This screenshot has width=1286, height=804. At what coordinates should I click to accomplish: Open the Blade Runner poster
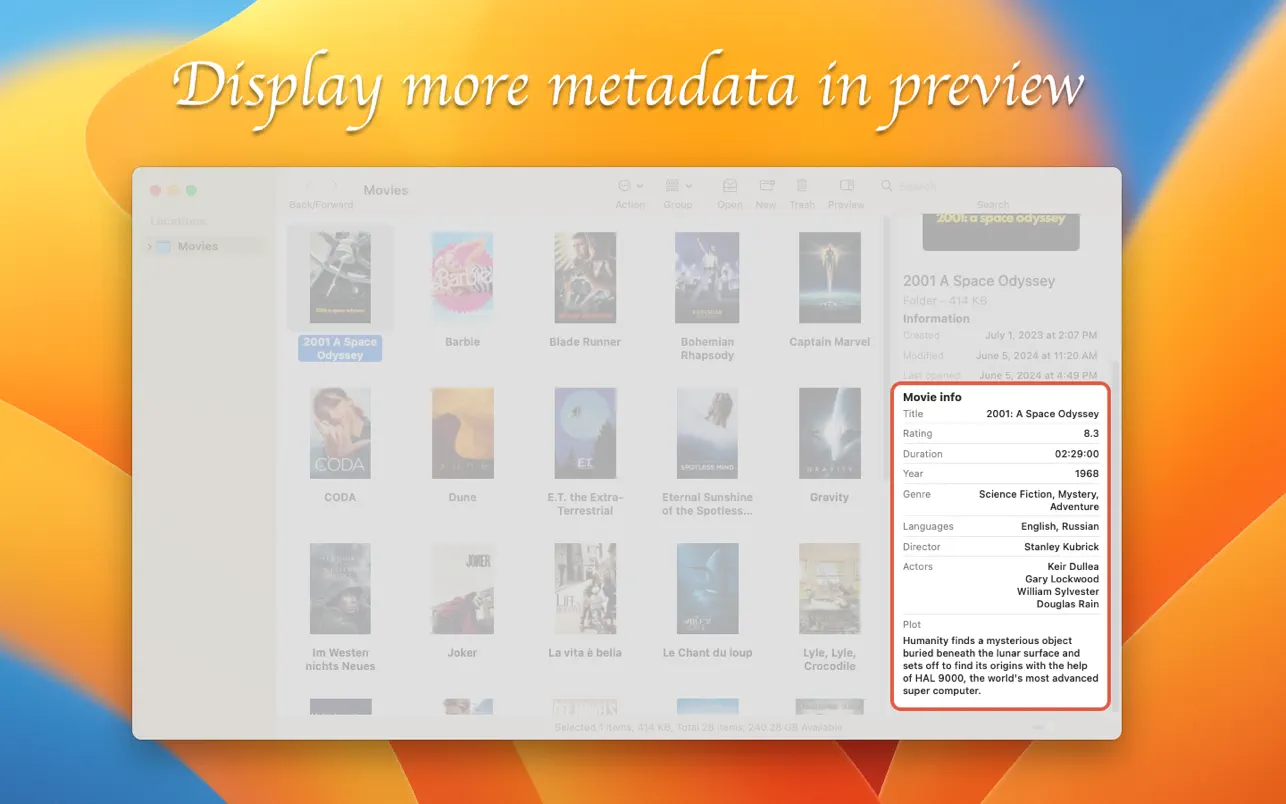[x=584, y=277]
